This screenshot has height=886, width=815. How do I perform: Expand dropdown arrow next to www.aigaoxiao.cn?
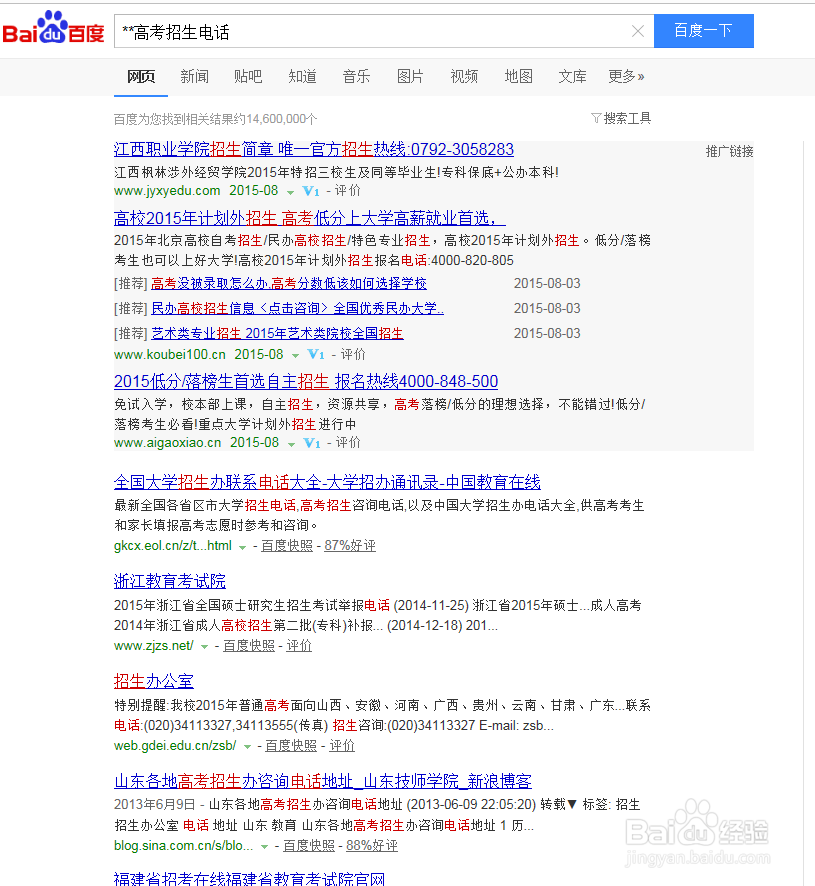point(291,444)
